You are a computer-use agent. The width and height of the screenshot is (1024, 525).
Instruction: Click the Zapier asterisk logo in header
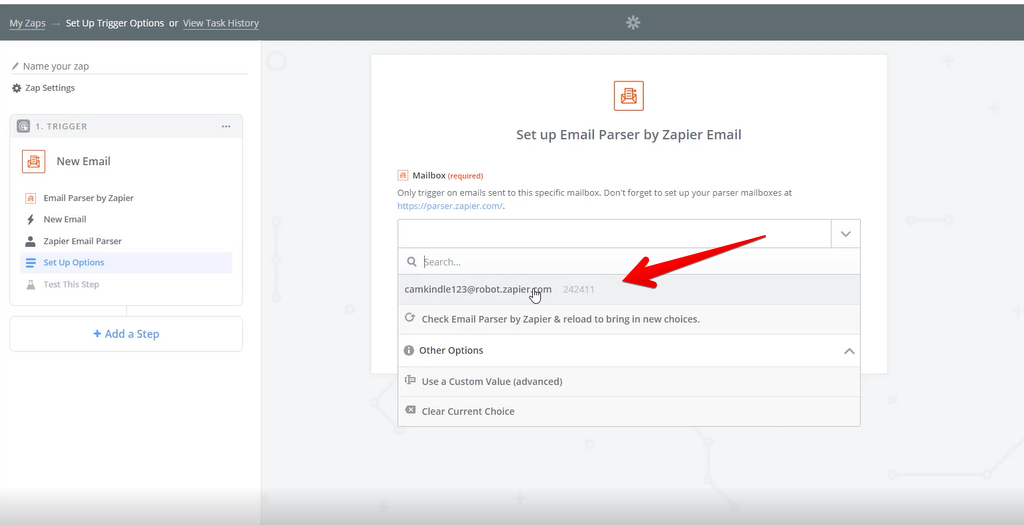633,22
